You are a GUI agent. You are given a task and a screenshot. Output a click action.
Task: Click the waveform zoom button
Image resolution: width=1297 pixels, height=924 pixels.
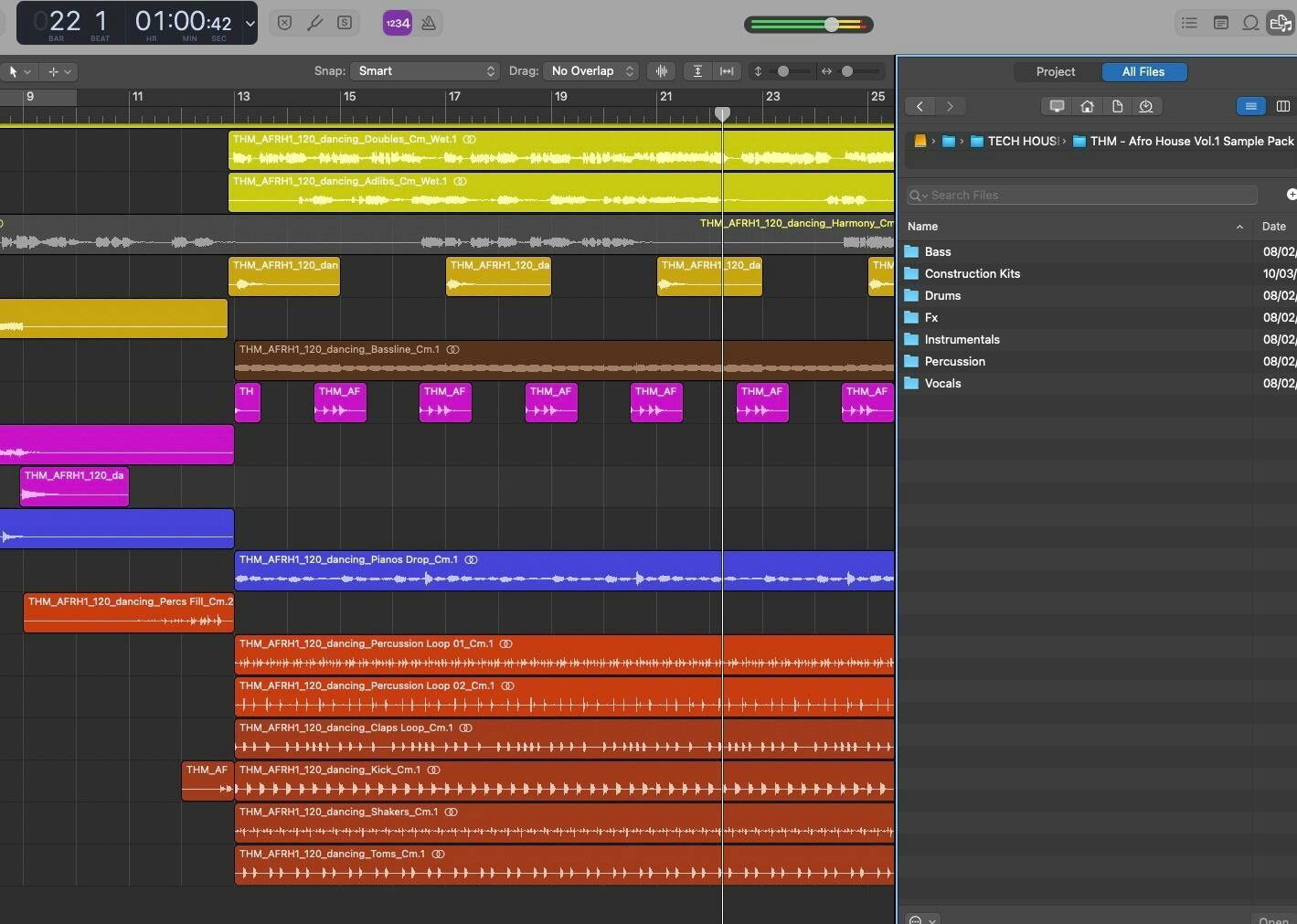click(662, 71)
